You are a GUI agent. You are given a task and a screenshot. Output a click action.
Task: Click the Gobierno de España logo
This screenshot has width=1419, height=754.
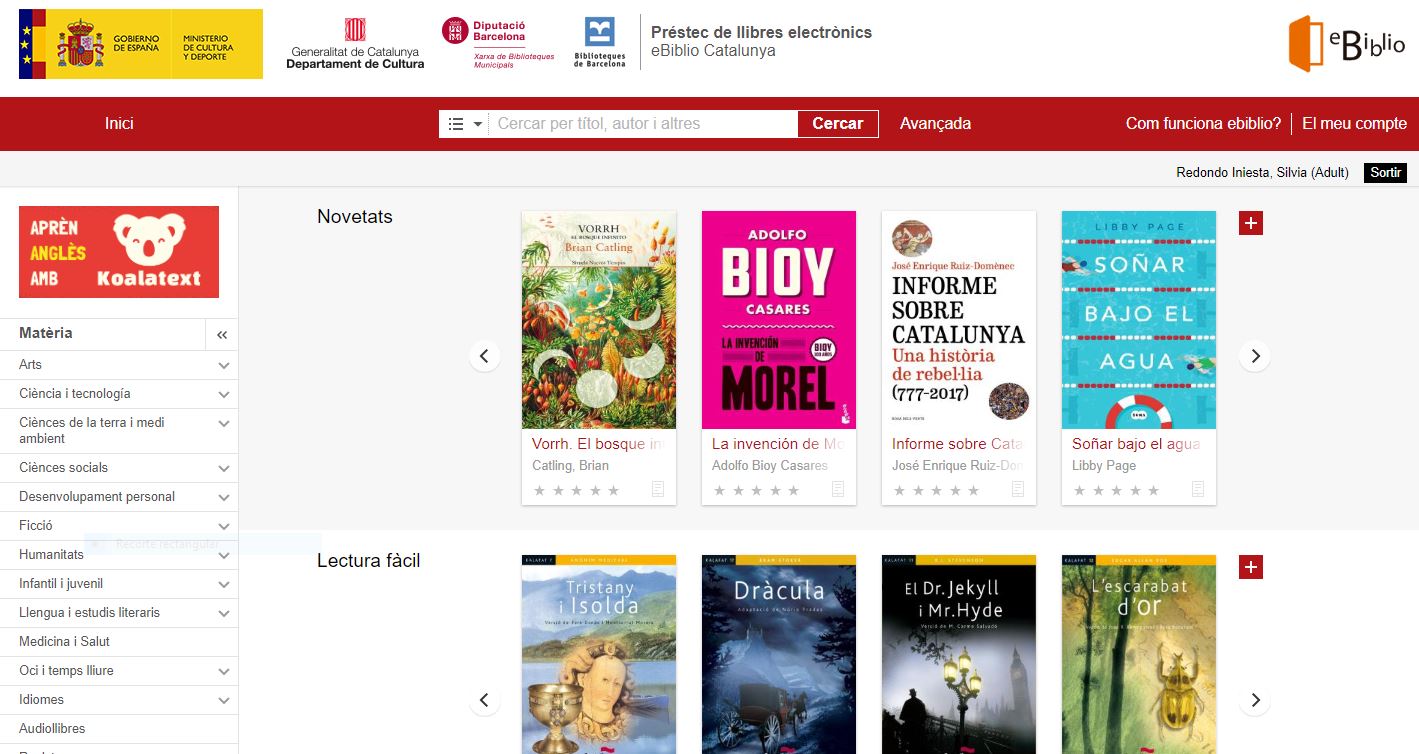pos(141,44)
